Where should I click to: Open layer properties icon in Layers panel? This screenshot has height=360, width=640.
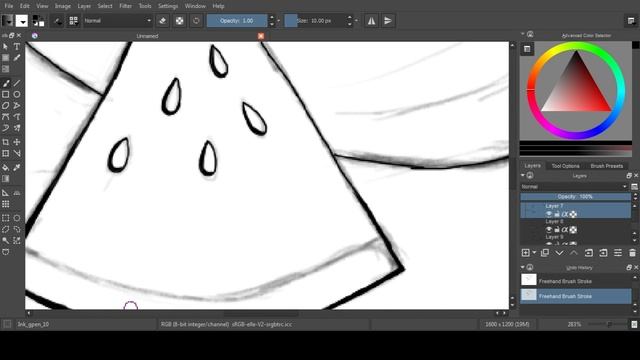point(618,253)
